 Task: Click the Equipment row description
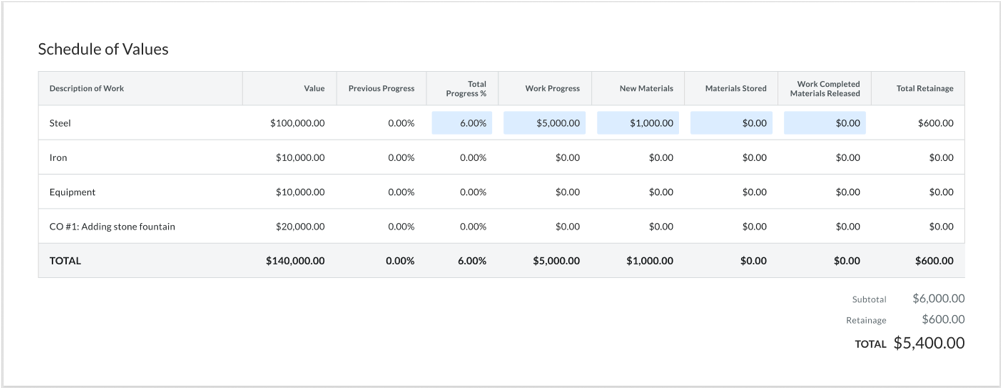[72, 192]
